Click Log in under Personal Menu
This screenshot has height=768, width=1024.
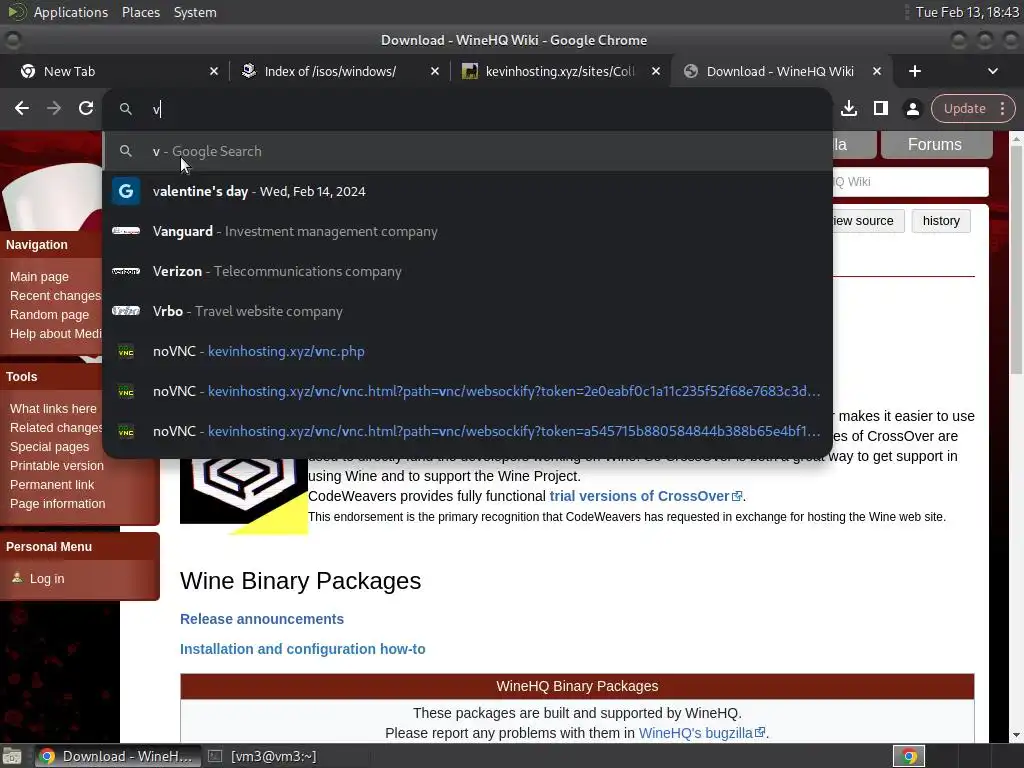(x=46, y=579)
